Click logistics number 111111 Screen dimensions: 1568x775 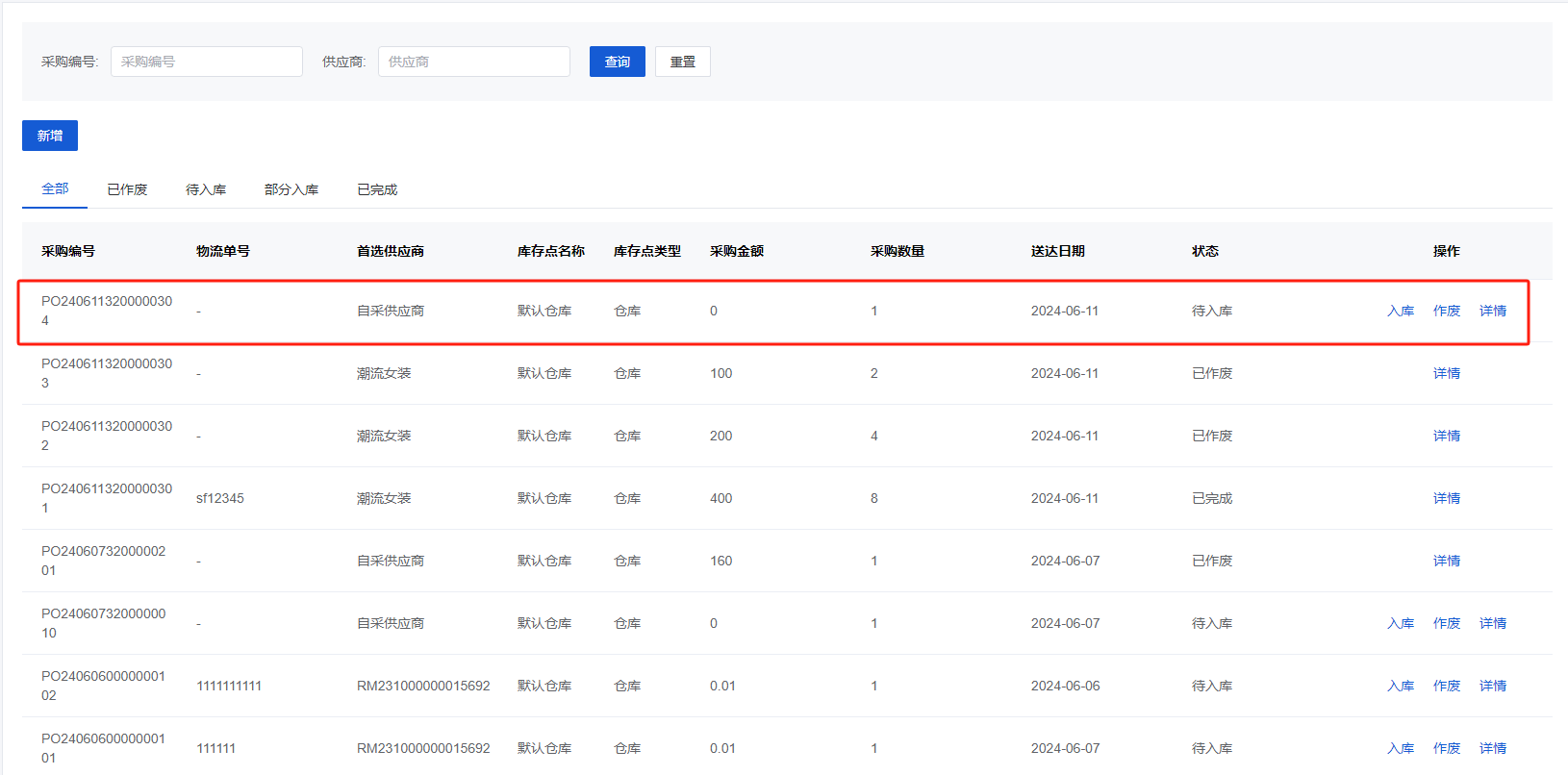point(215,748)
